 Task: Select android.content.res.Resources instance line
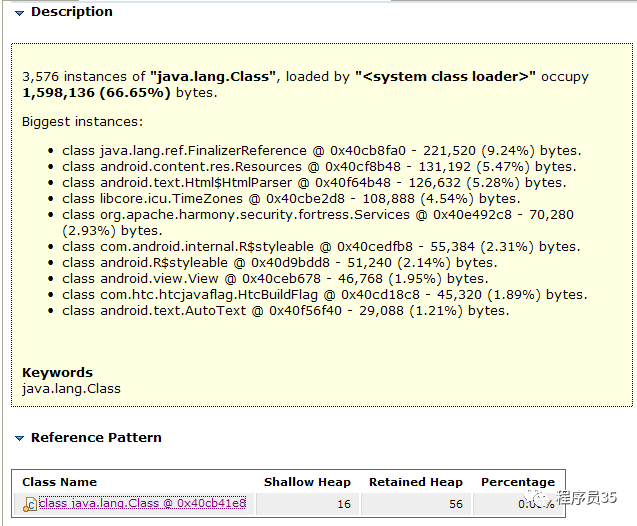[x=319, y=167]
